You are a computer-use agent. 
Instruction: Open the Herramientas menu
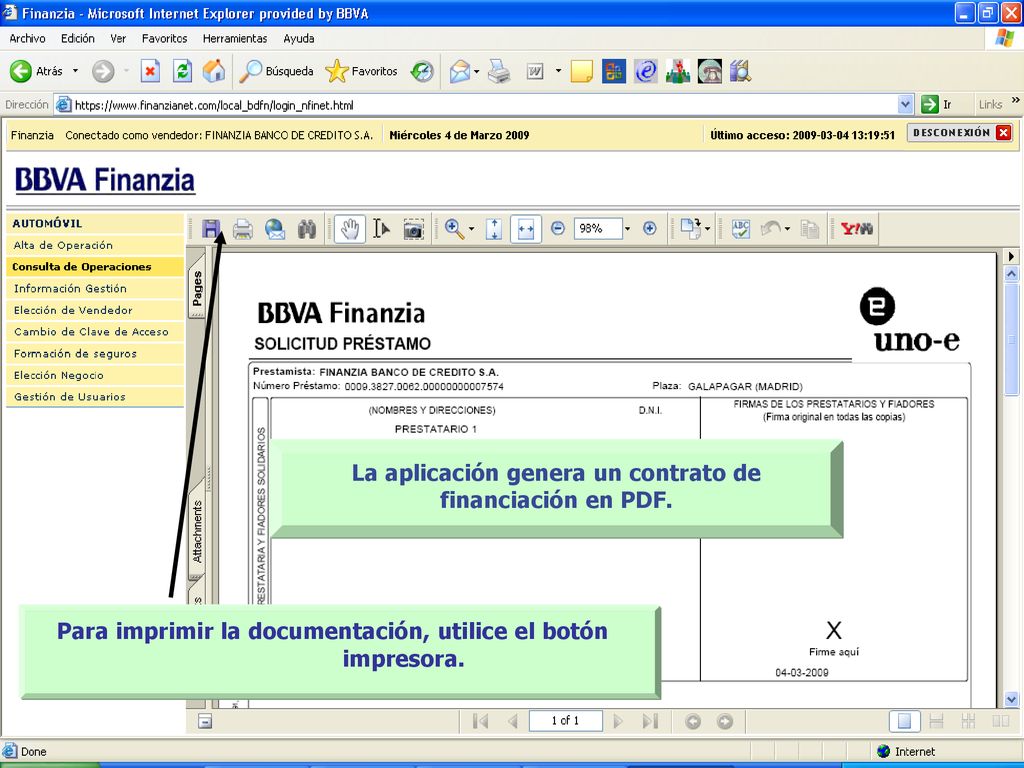(235, 39)
